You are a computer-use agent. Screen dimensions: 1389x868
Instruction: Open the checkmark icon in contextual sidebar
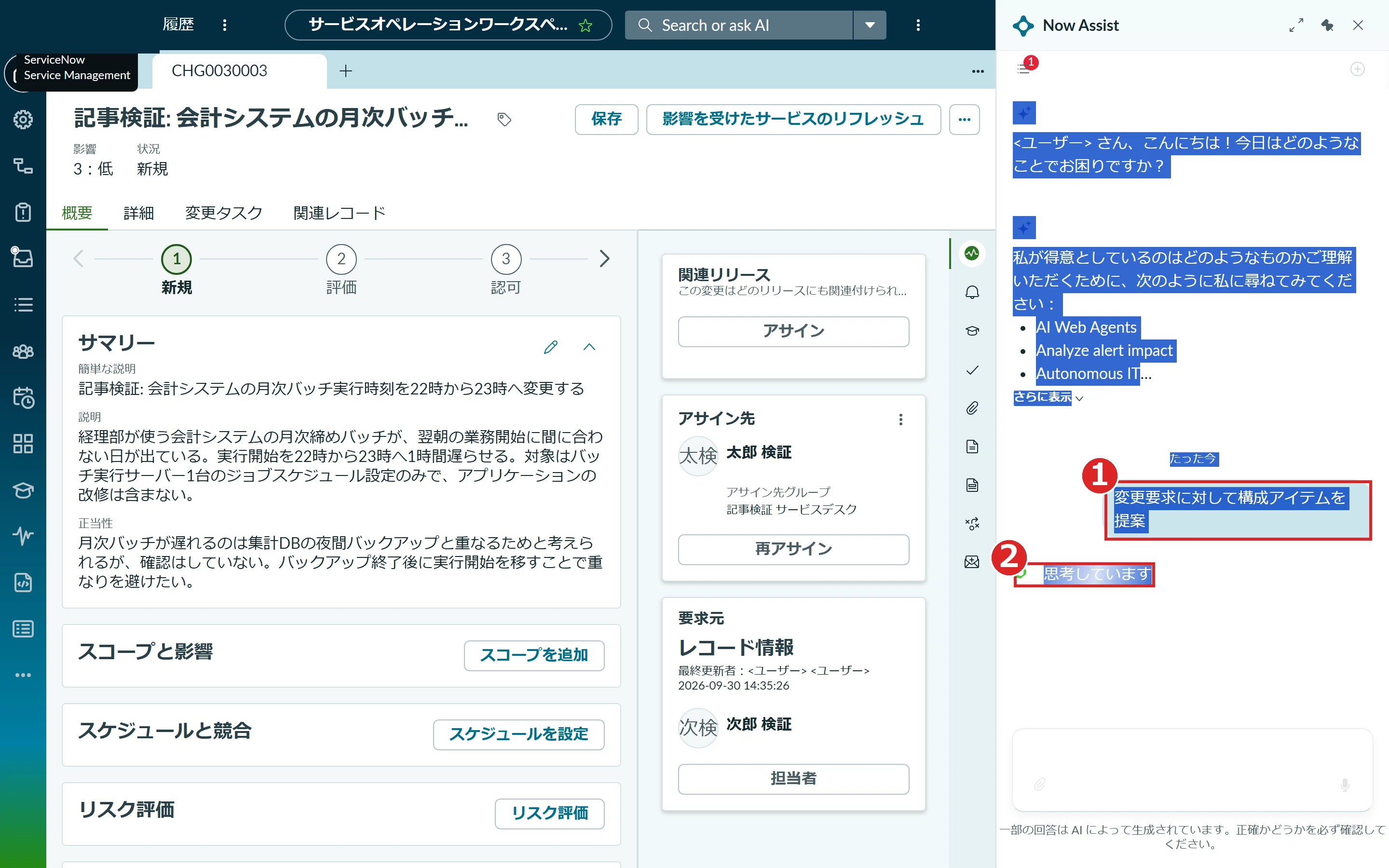pyautogui.click(x=972, y=370)
